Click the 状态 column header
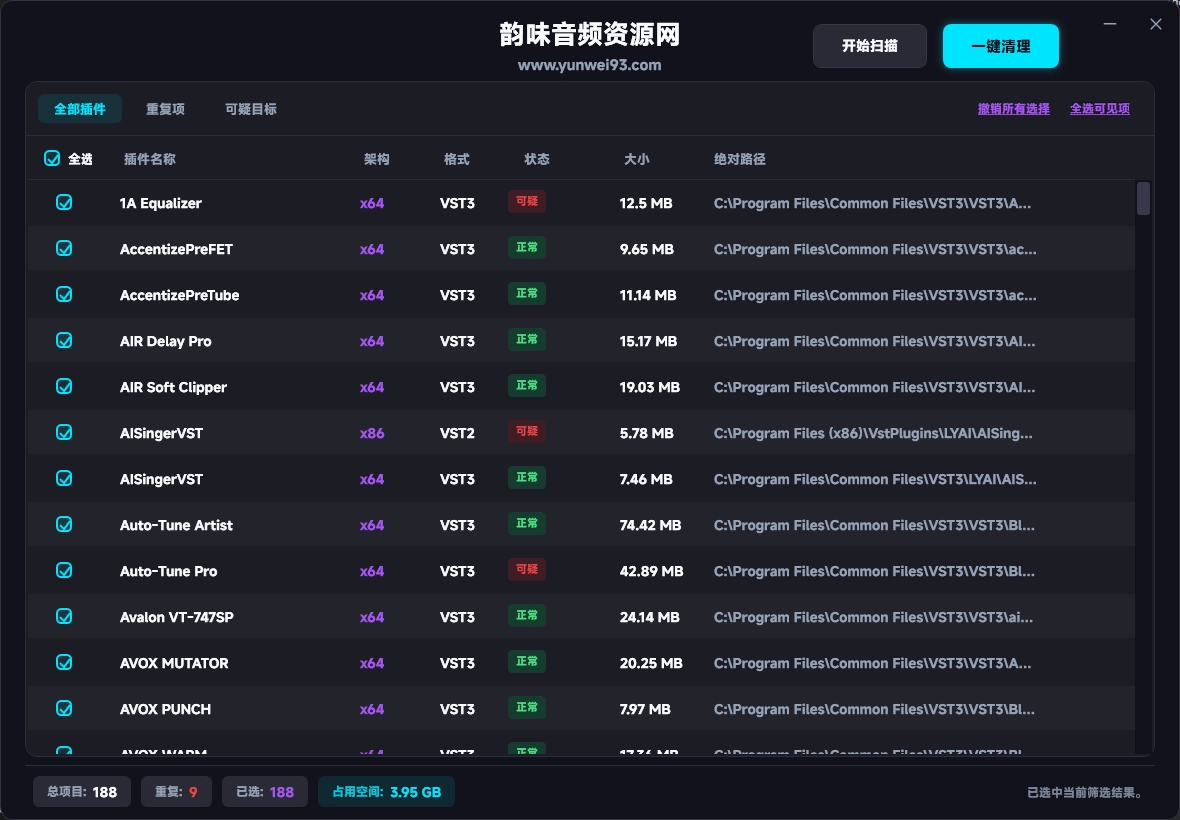The image size is (1180, 820). point(537,159)
